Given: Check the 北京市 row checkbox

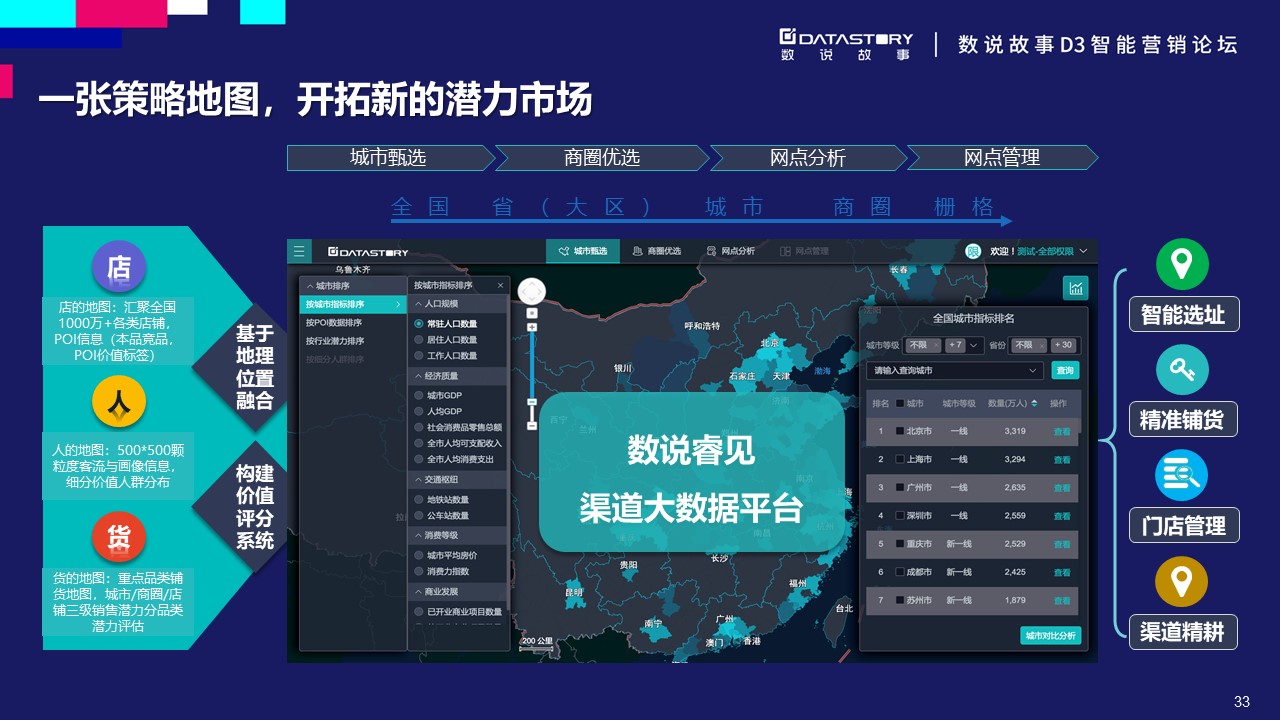Looking at the screenshot, I should pyautogui.click(x=900, y=431).
